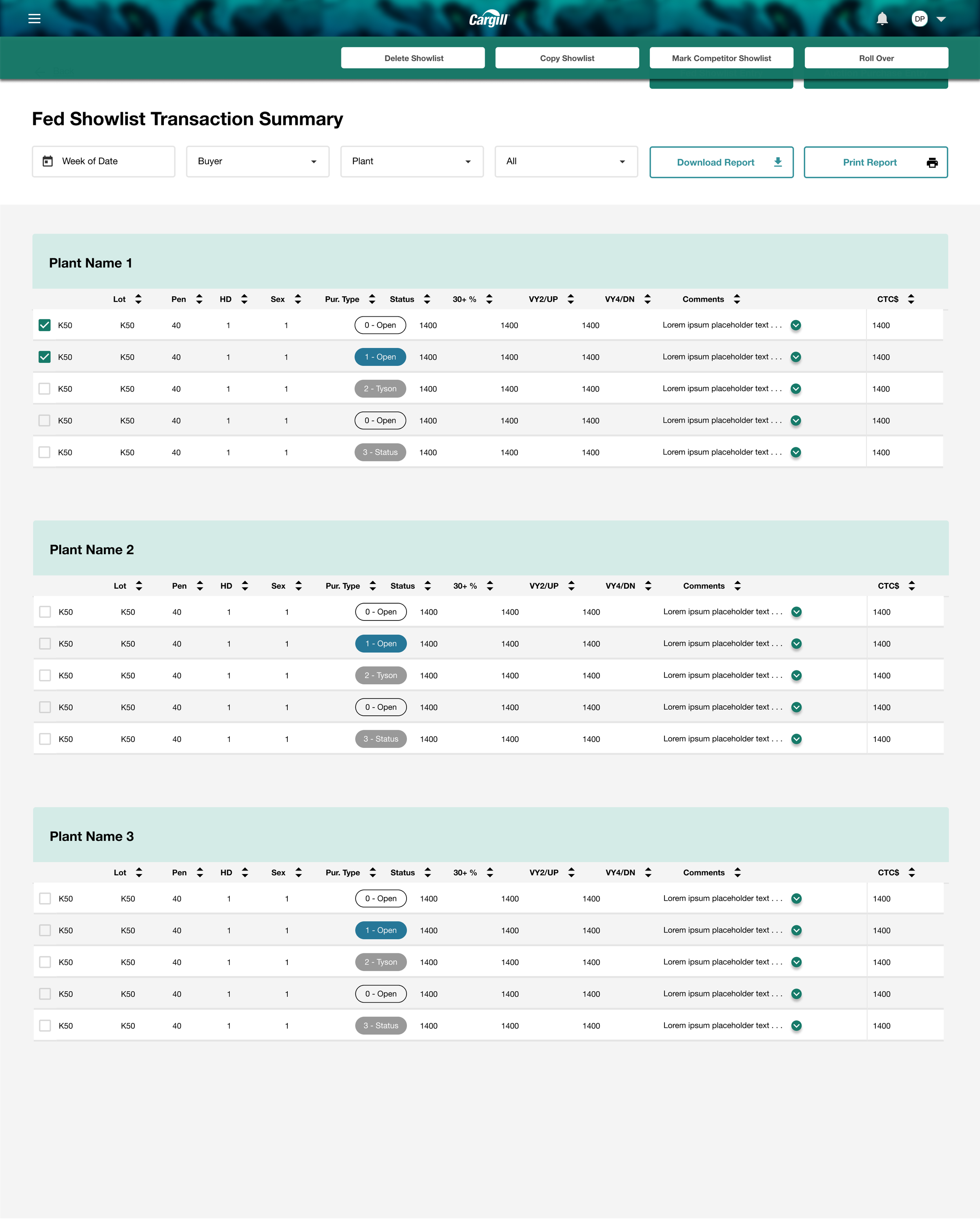Sort Plant Name 1 table by Comments
Image resolution: width=980 pixels, height=1219 pixels.
(736, 299)
